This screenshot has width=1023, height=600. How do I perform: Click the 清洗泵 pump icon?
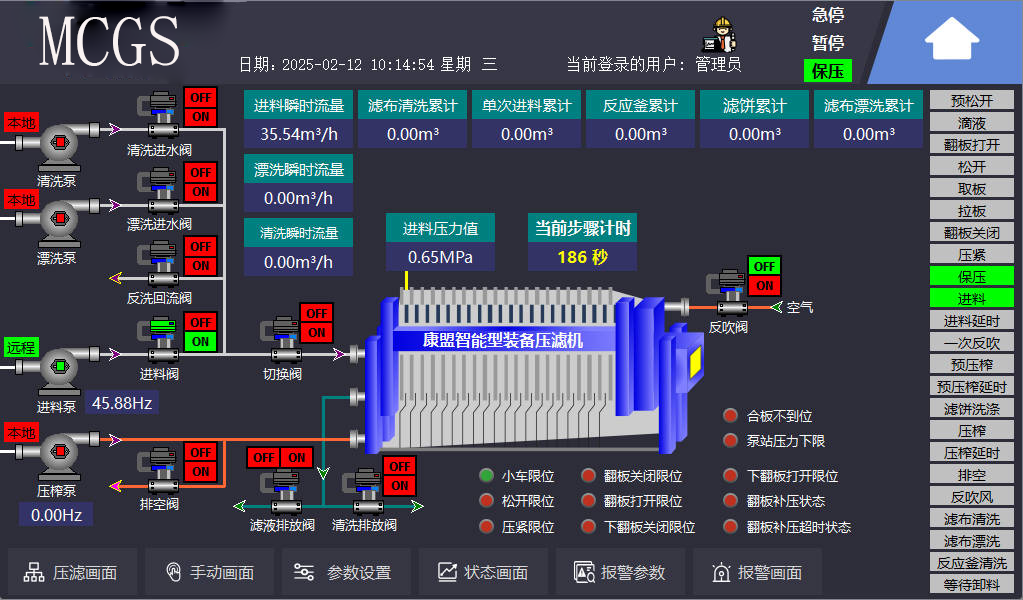click(57, 146)
